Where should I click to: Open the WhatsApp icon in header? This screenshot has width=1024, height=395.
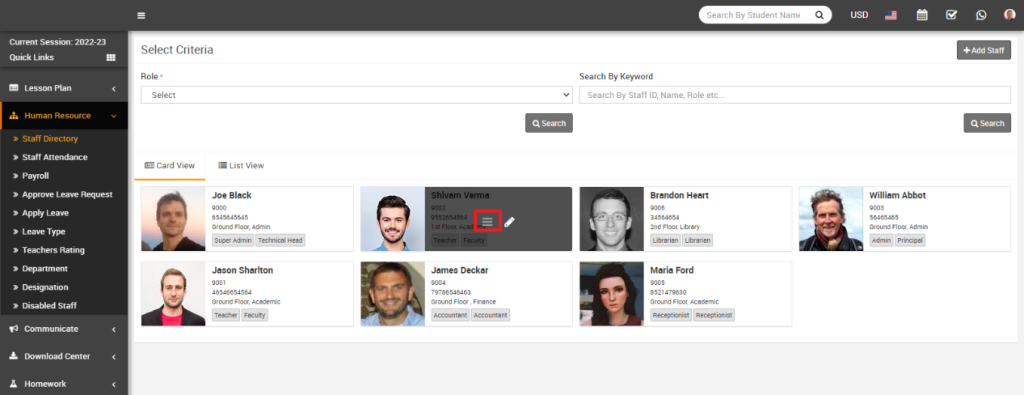(x=981, y=15)
